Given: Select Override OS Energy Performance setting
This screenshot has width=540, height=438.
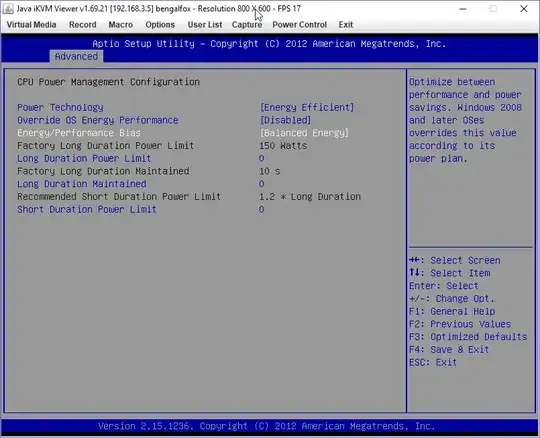Looking at the screenshot, I should click(98, 120).
